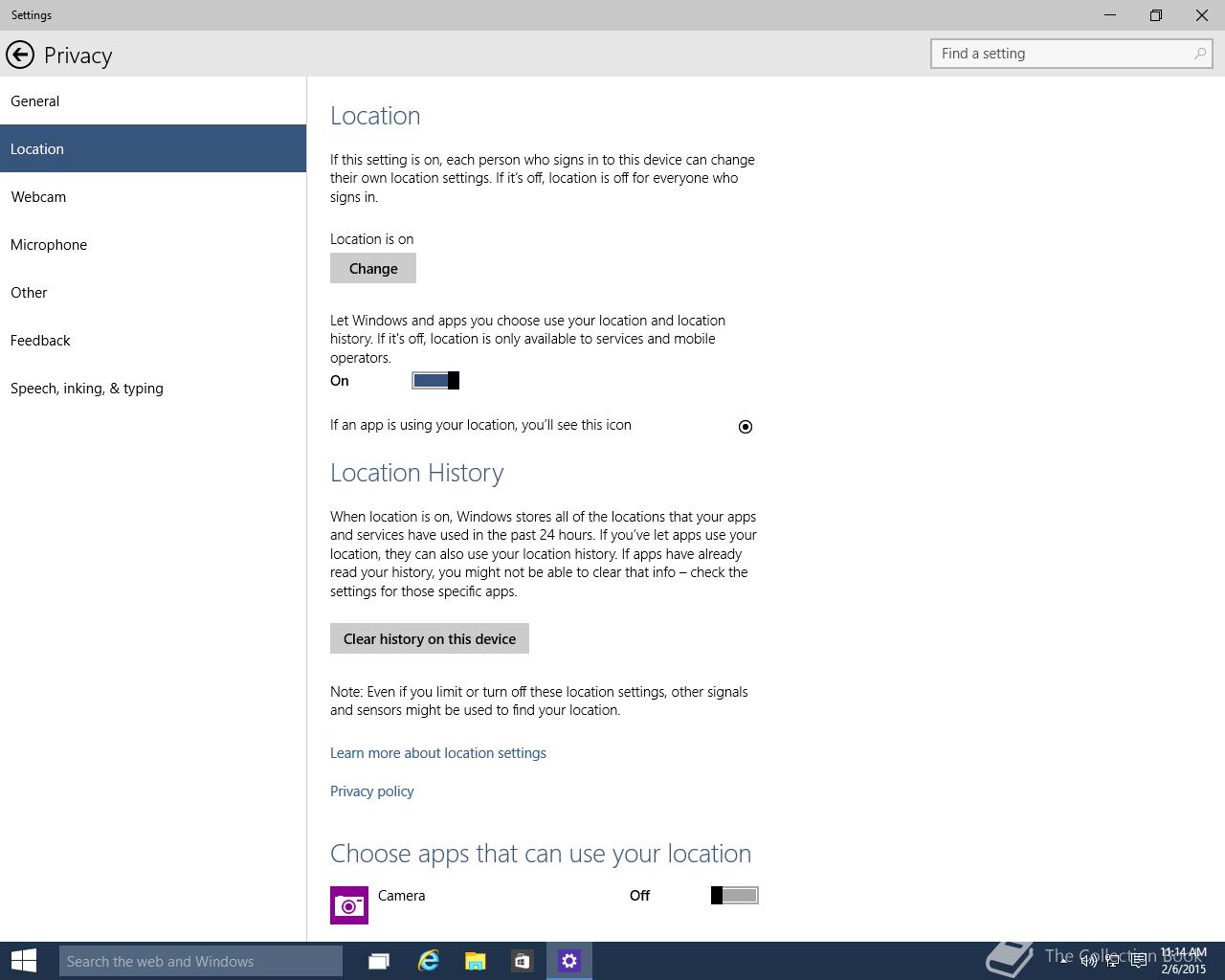Launch Internet Explorer from the taskbar

[x=428, y=961]
